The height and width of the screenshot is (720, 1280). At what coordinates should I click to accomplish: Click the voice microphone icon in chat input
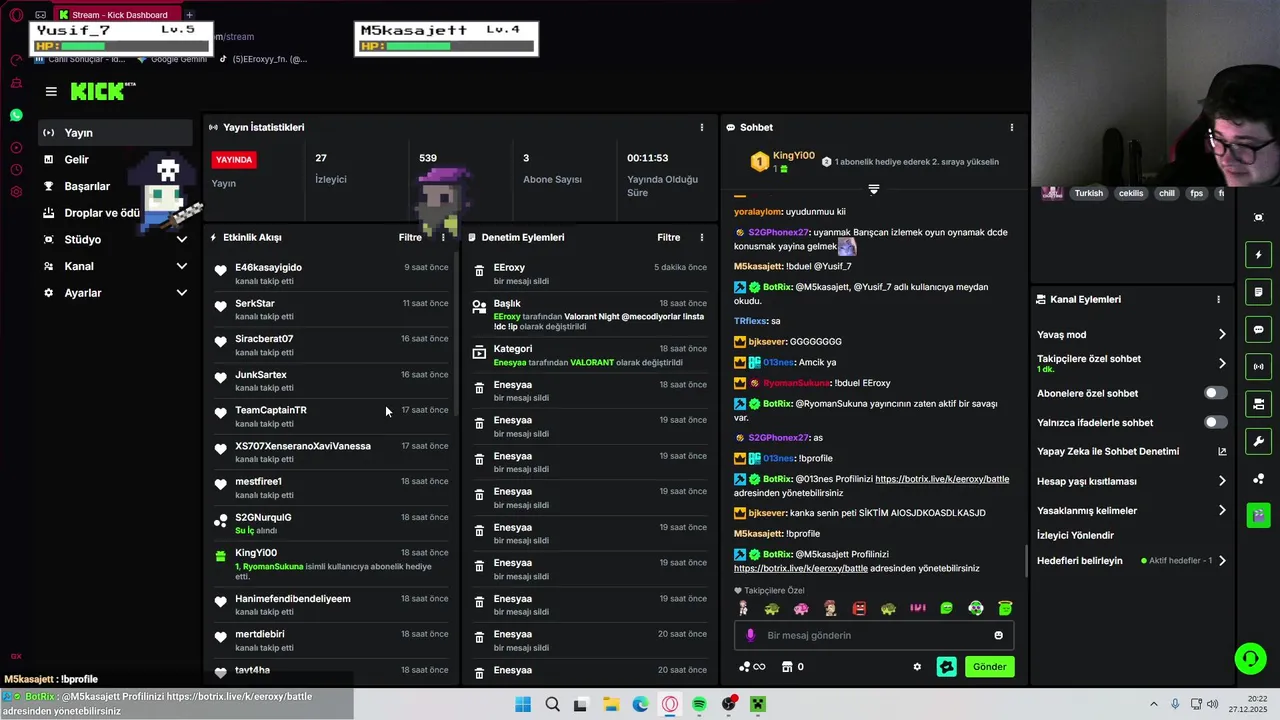pos(751,635)
